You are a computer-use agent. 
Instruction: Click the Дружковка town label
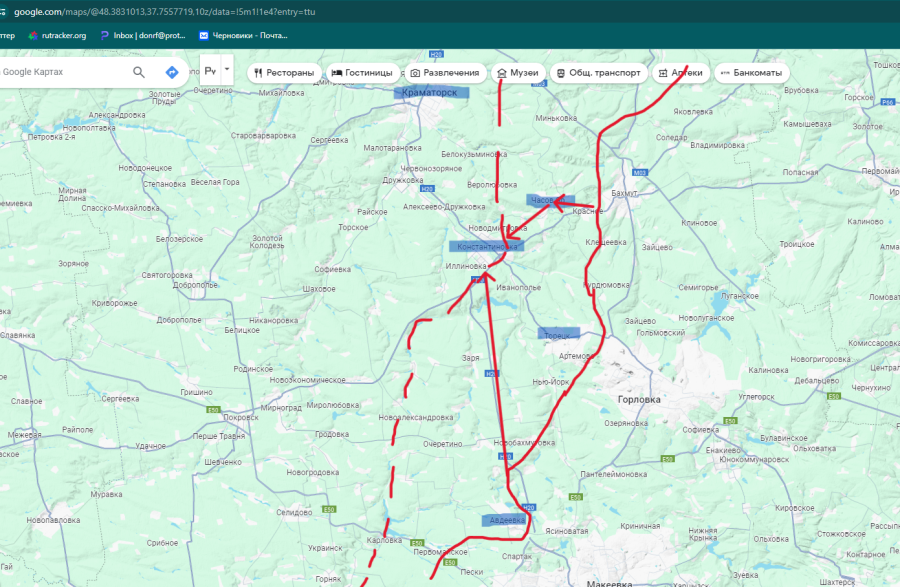403,180
